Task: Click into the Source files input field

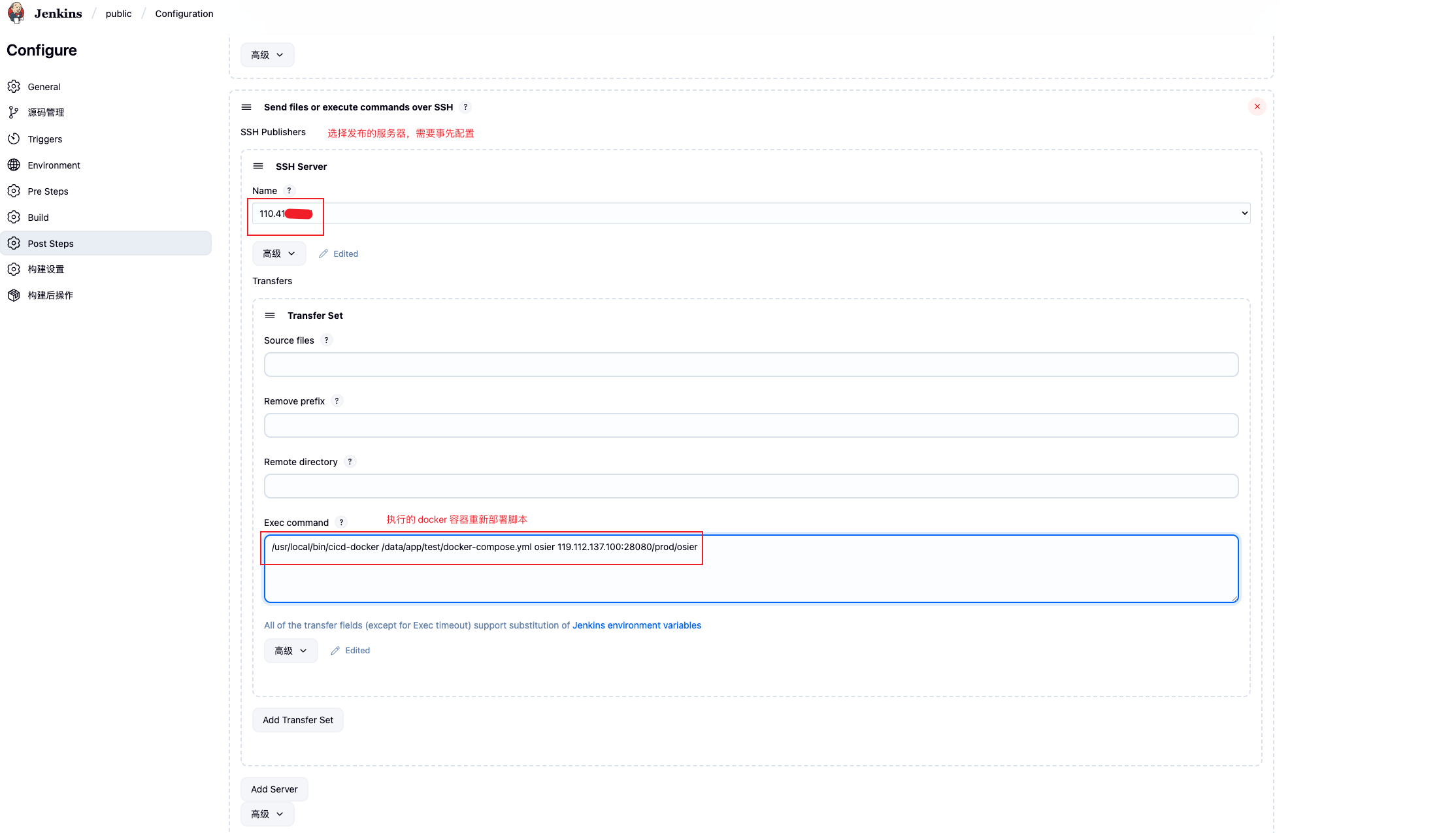Action: pos(750,365)
